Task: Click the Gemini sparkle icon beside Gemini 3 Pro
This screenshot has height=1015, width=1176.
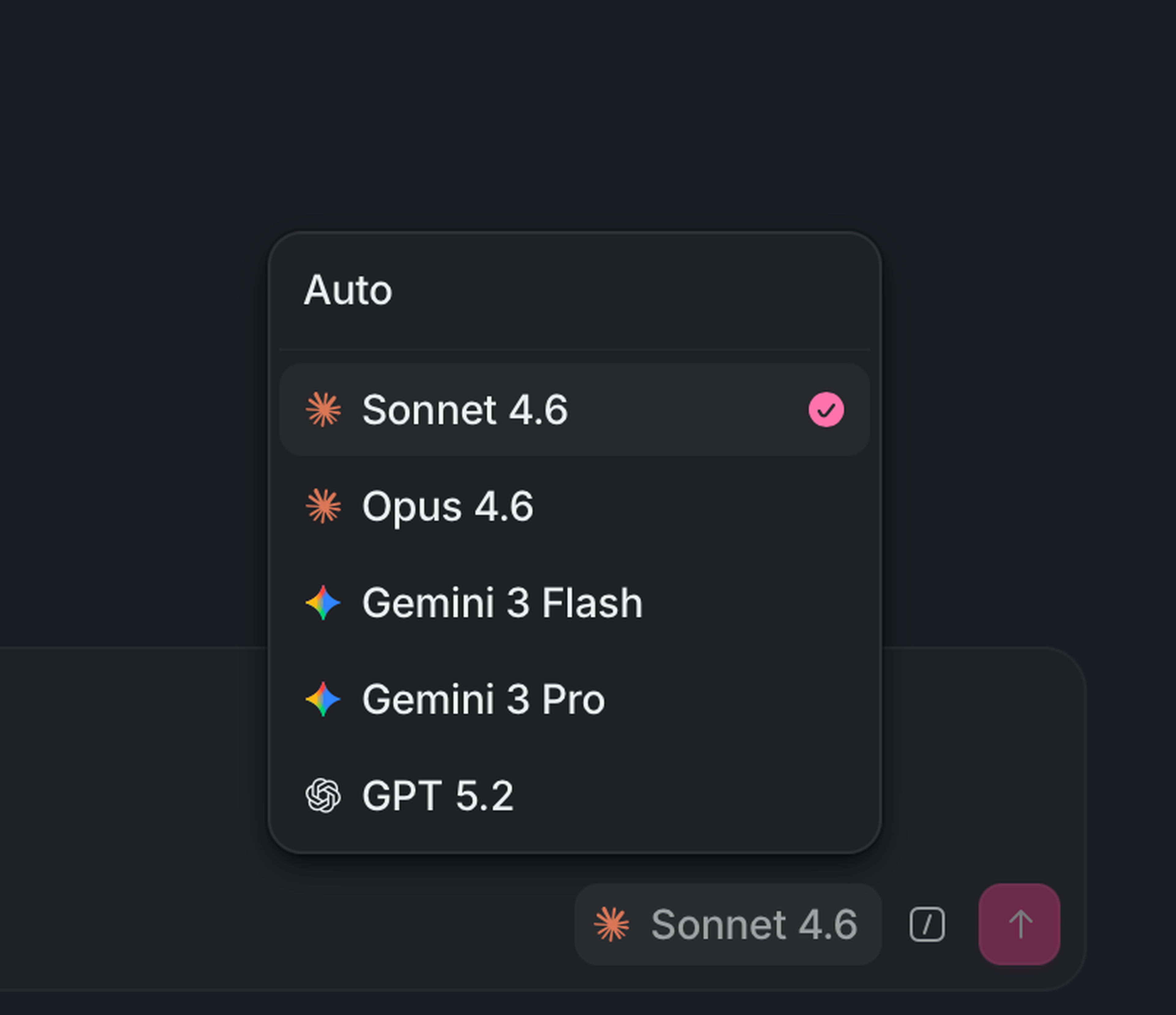Action: point(323,699)
